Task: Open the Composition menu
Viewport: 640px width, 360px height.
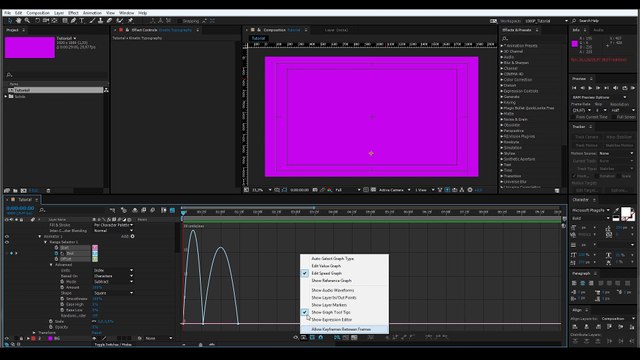Action: [x=38, y=13]
